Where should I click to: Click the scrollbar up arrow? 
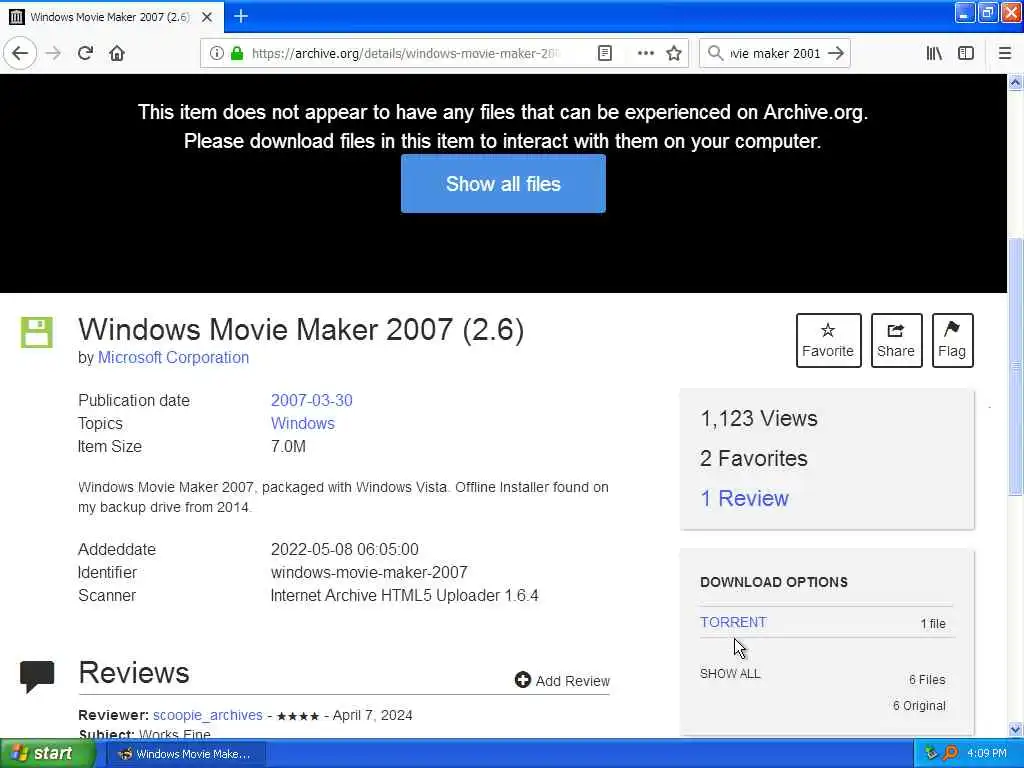pos(1015,83)
